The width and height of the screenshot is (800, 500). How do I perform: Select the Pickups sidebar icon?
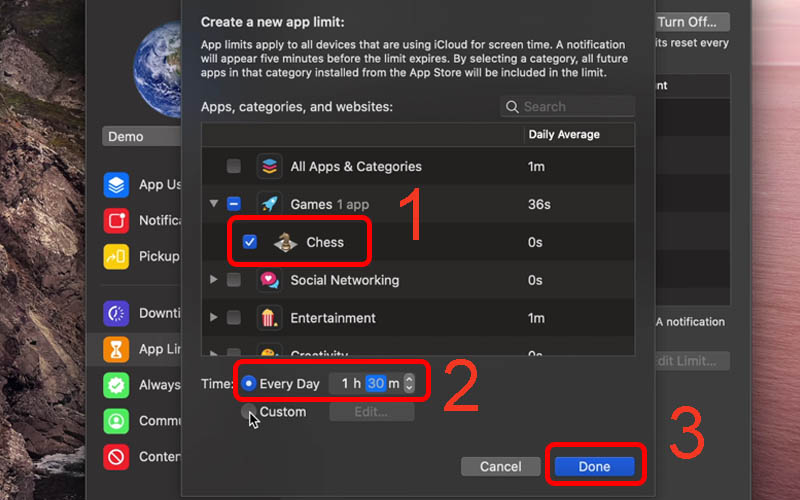click(117, 256)
